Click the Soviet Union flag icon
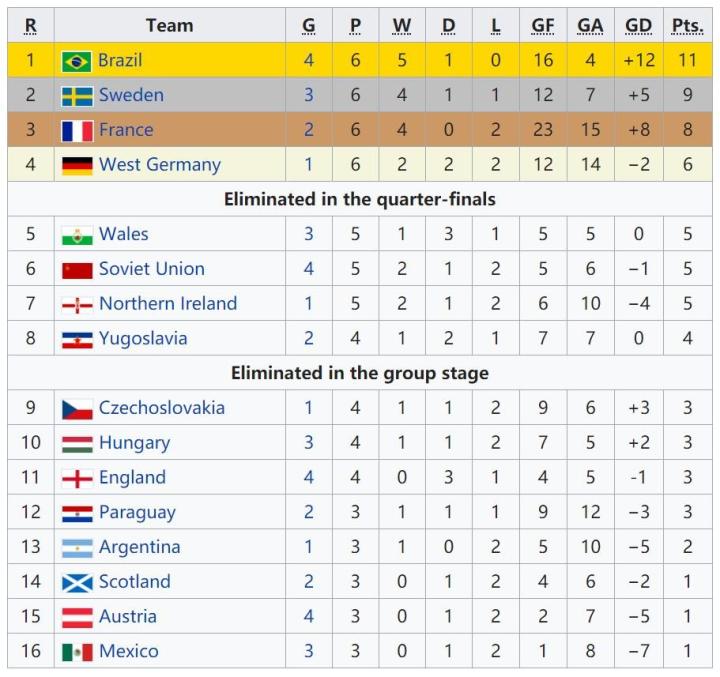This screenshot has height=677, width=720. pos(76,270)
